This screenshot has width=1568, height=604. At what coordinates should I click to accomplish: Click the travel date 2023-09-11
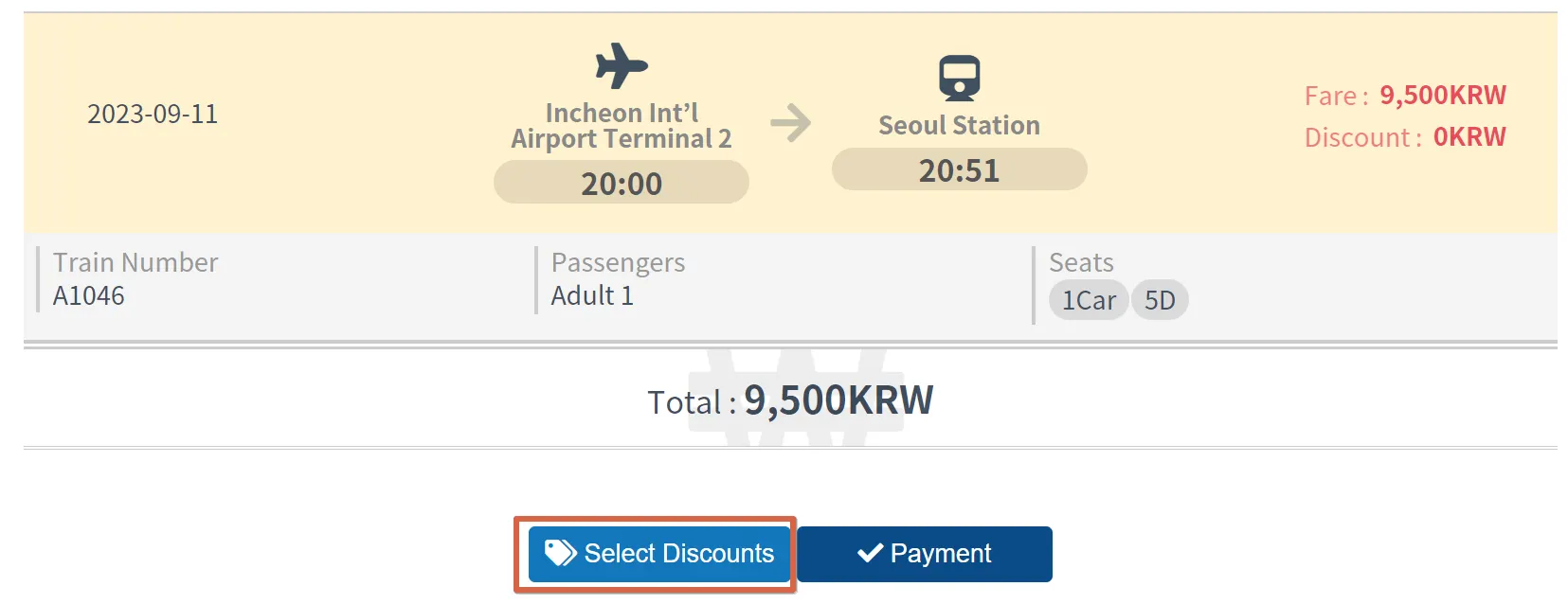153,114
